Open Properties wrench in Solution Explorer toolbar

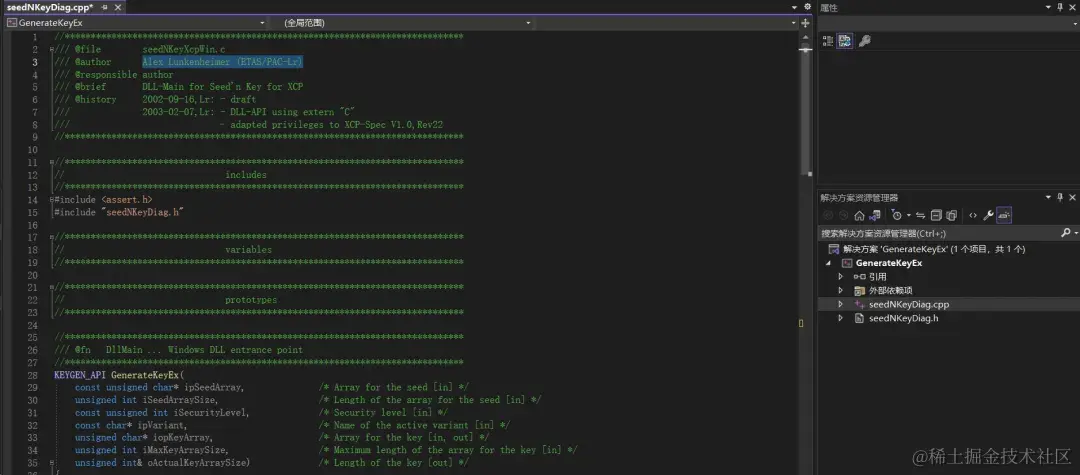[x=988, y=215]
